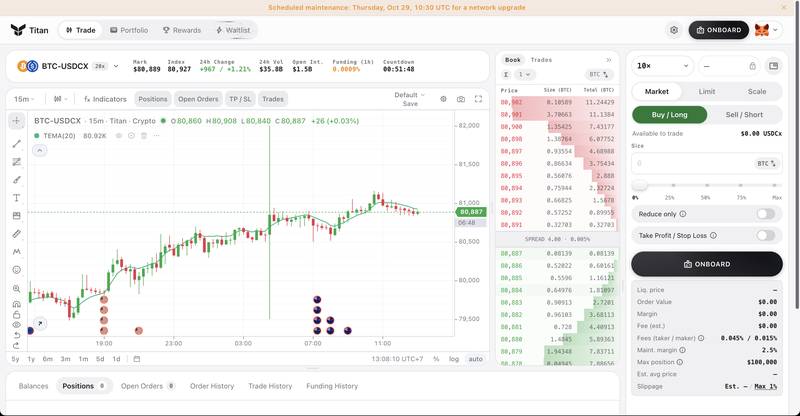Open order book grouping dropdown
The image size is (800, 416).
point(524,75)
